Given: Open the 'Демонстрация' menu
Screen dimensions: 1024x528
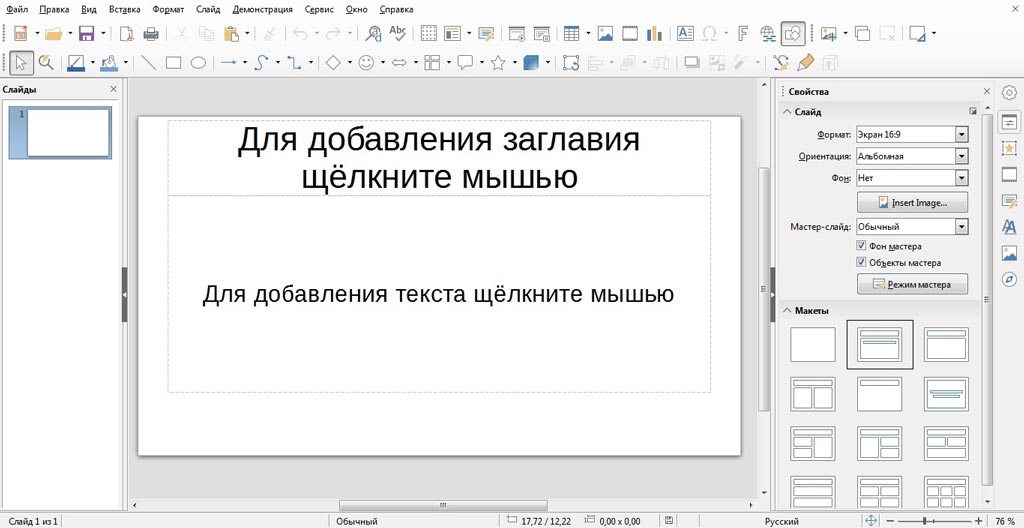Looking at the screenshot, I should [x=262, y=9].
